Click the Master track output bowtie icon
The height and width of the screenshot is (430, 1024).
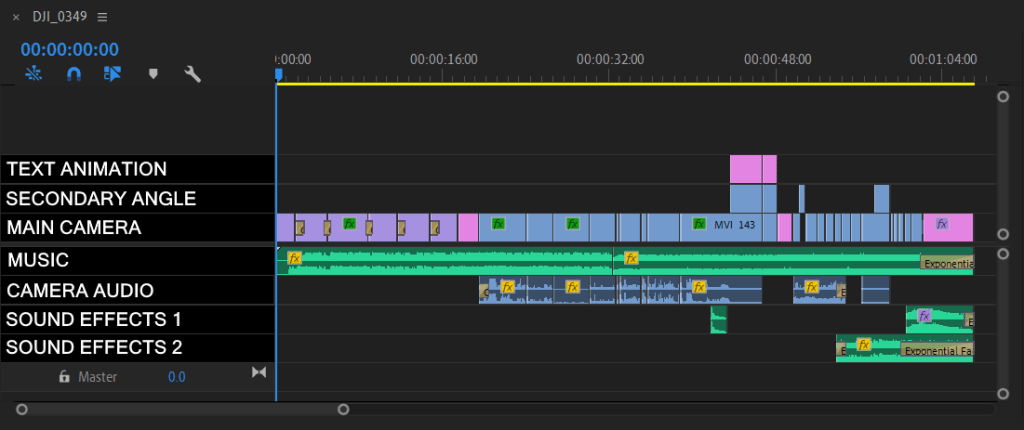[x=259, y=373]
